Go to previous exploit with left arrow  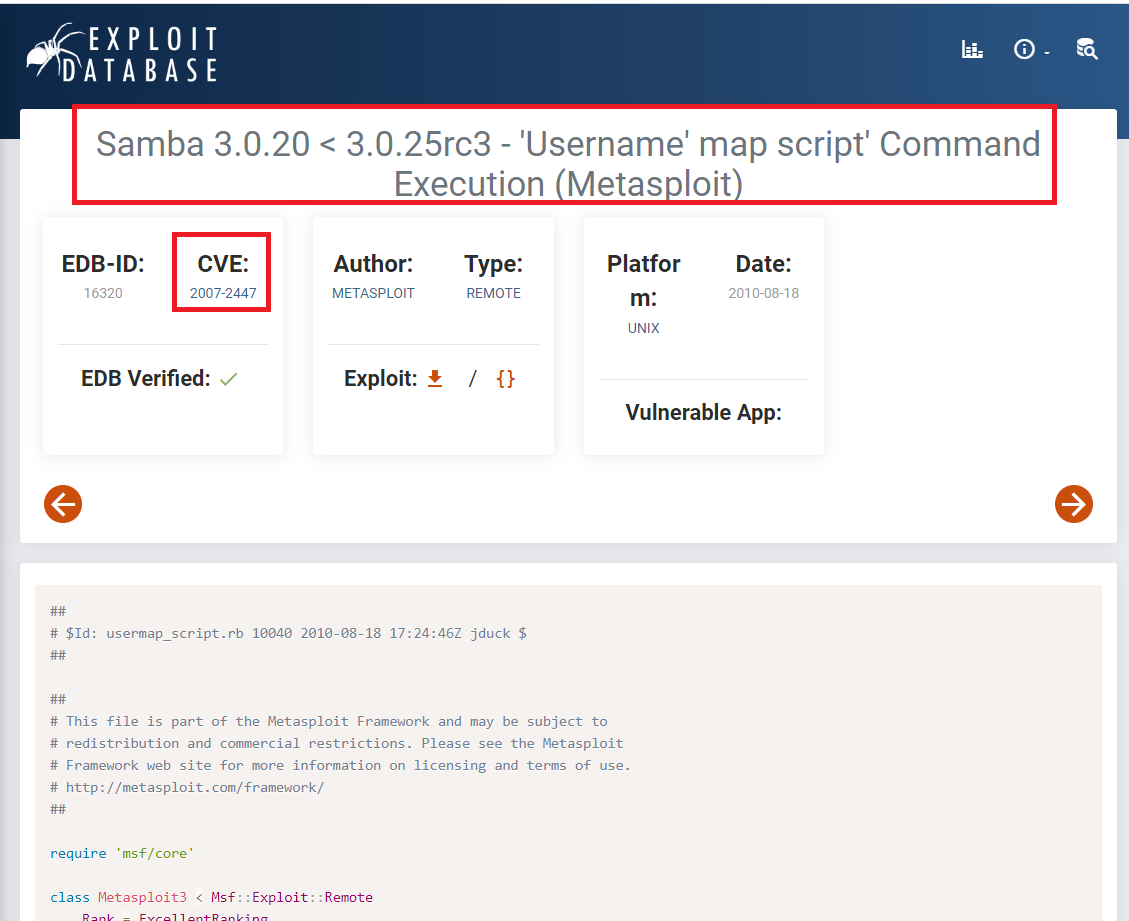[x=63, y=504]
